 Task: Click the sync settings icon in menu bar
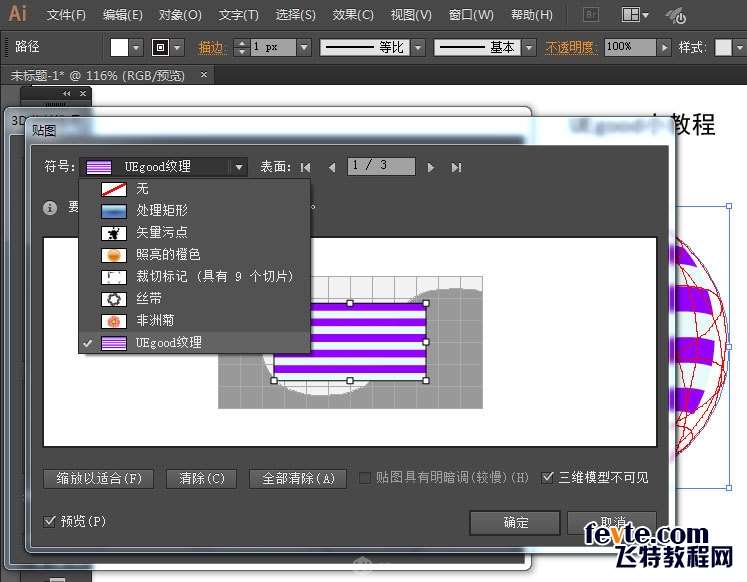coord(676,16)
